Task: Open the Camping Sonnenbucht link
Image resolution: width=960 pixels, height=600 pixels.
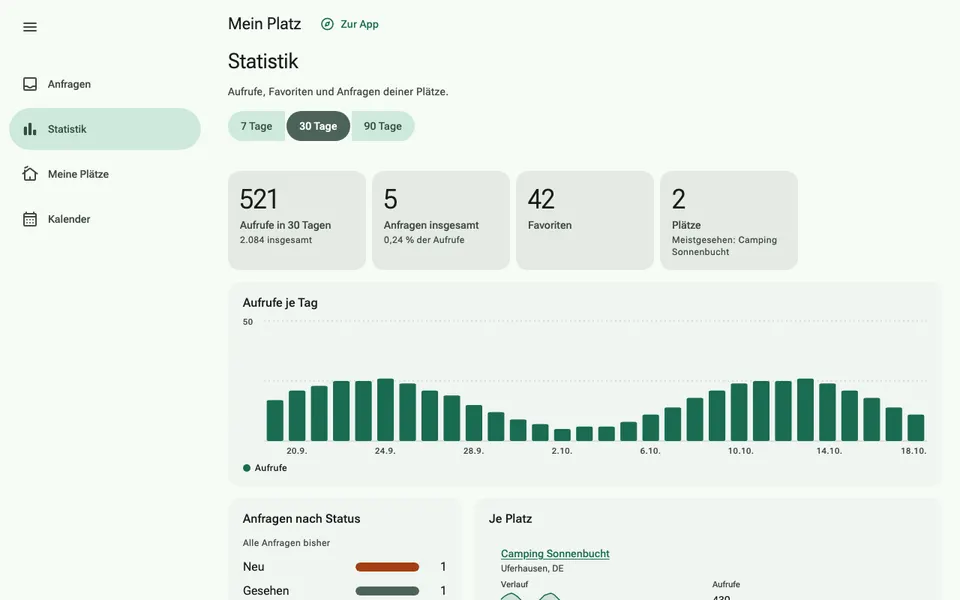Action: [x=555, y=553]
